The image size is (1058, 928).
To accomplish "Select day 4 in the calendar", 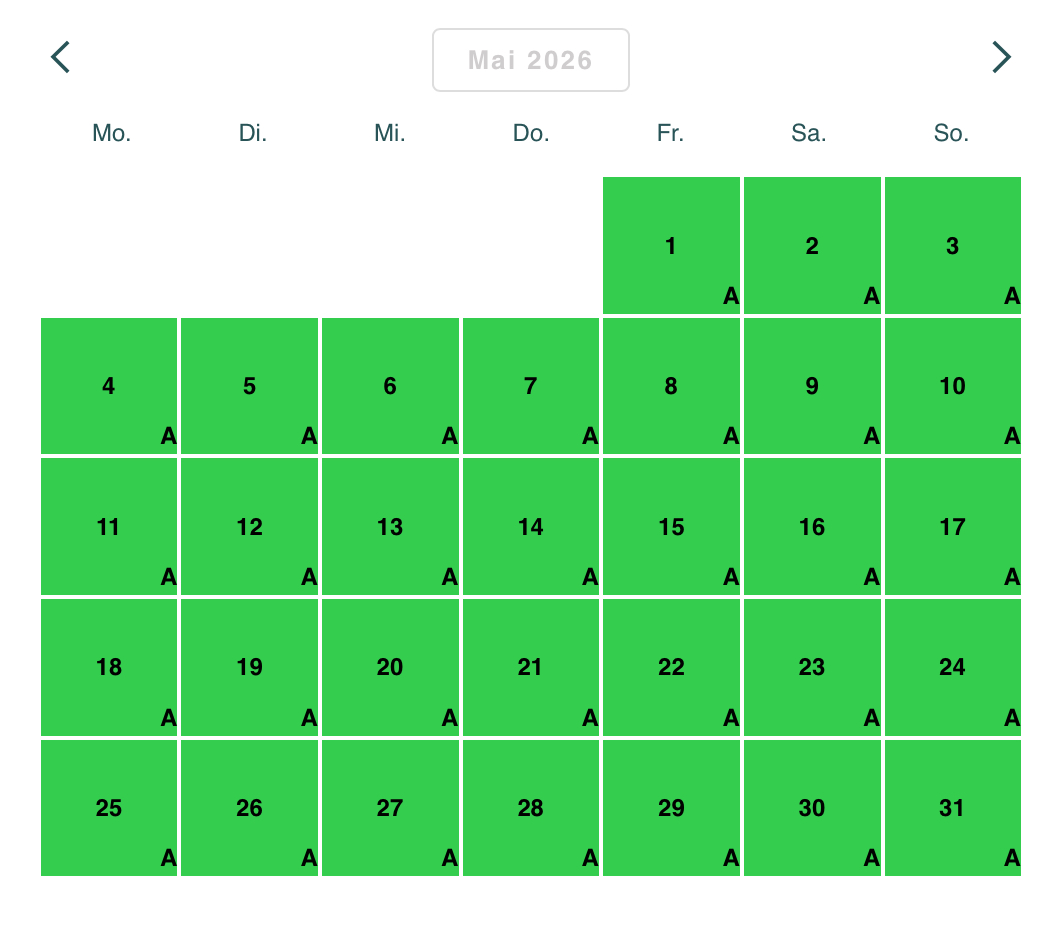I will (x=109, y=386).
